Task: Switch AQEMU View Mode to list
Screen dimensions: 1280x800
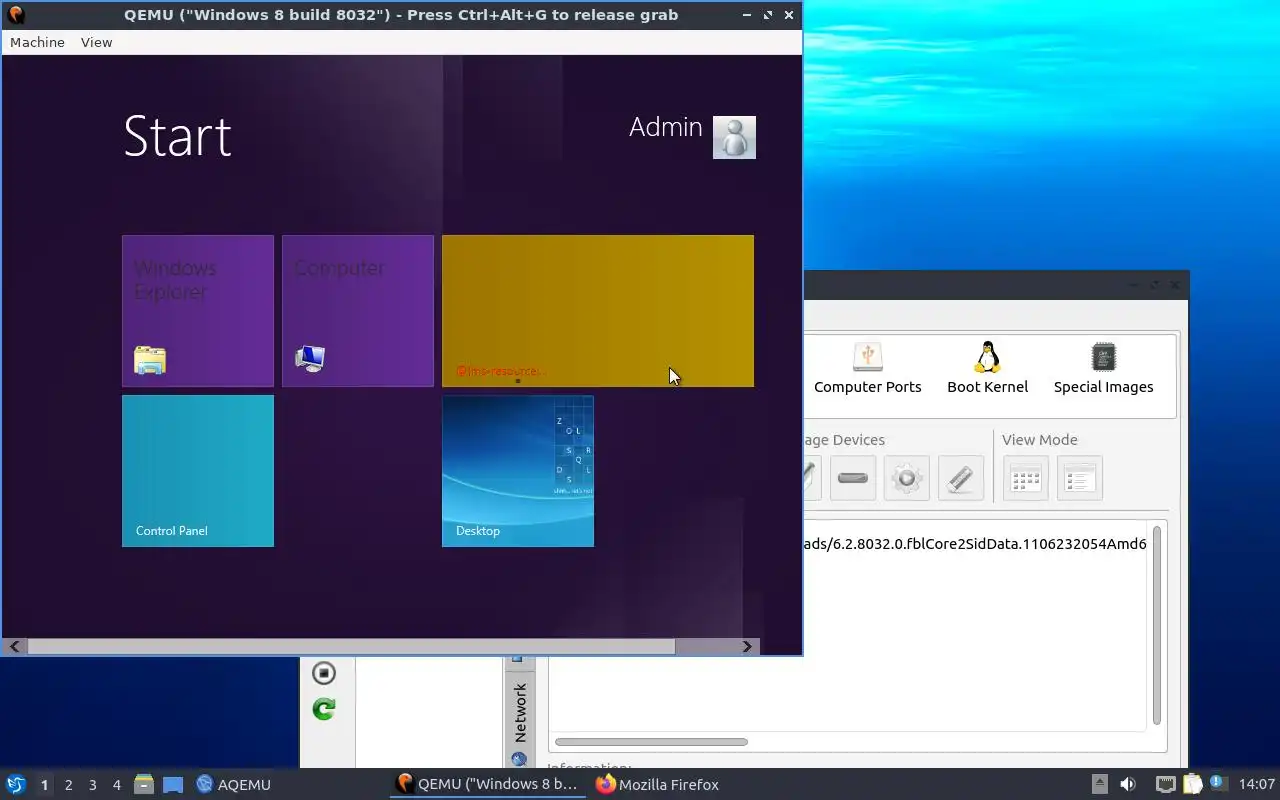Action: [x=1079, y=478]
